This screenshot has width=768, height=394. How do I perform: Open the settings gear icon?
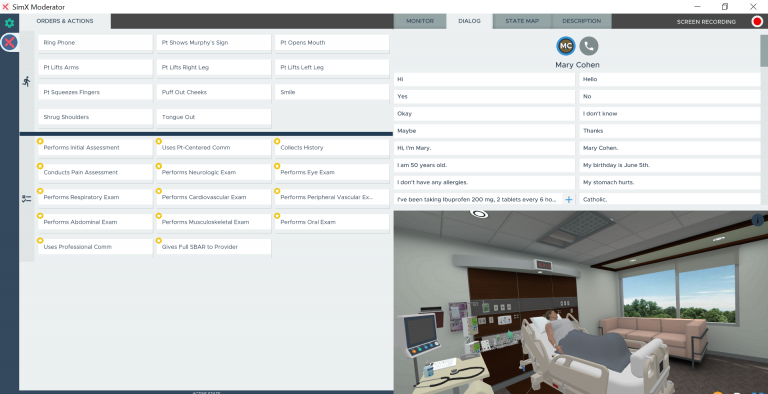[x=9, y=23]
